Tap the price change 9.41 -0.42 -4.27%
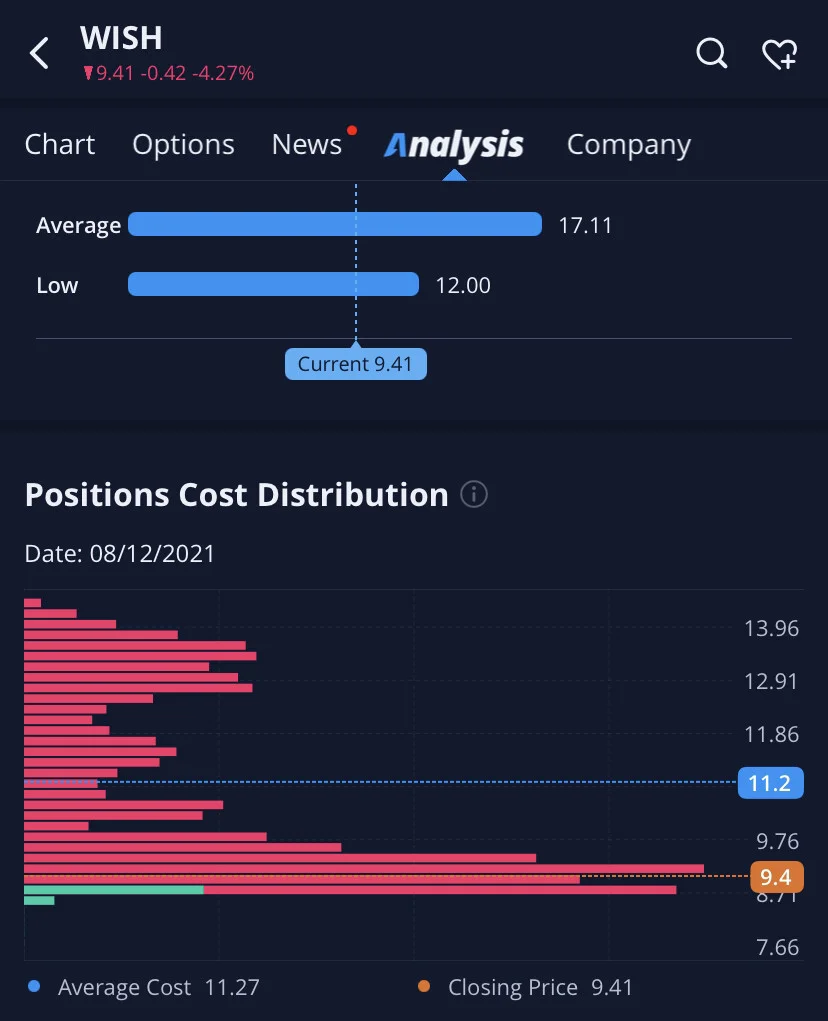Viewport: 828px width, 1021px height. point(169,73)
